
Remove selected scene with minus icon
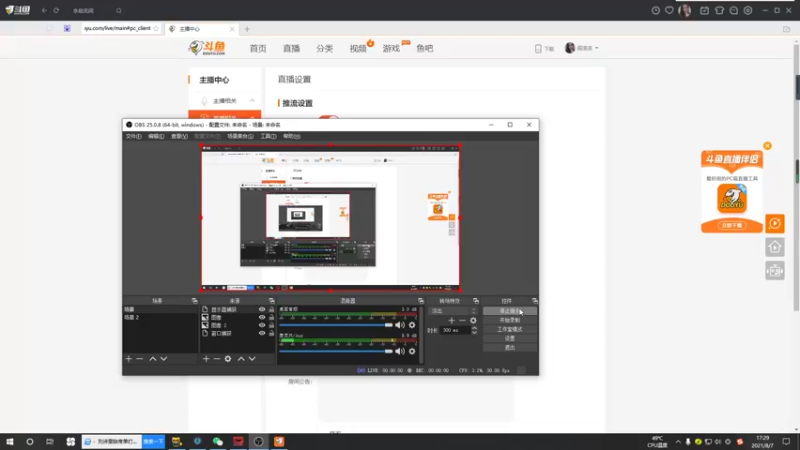(x=139, y=359)
